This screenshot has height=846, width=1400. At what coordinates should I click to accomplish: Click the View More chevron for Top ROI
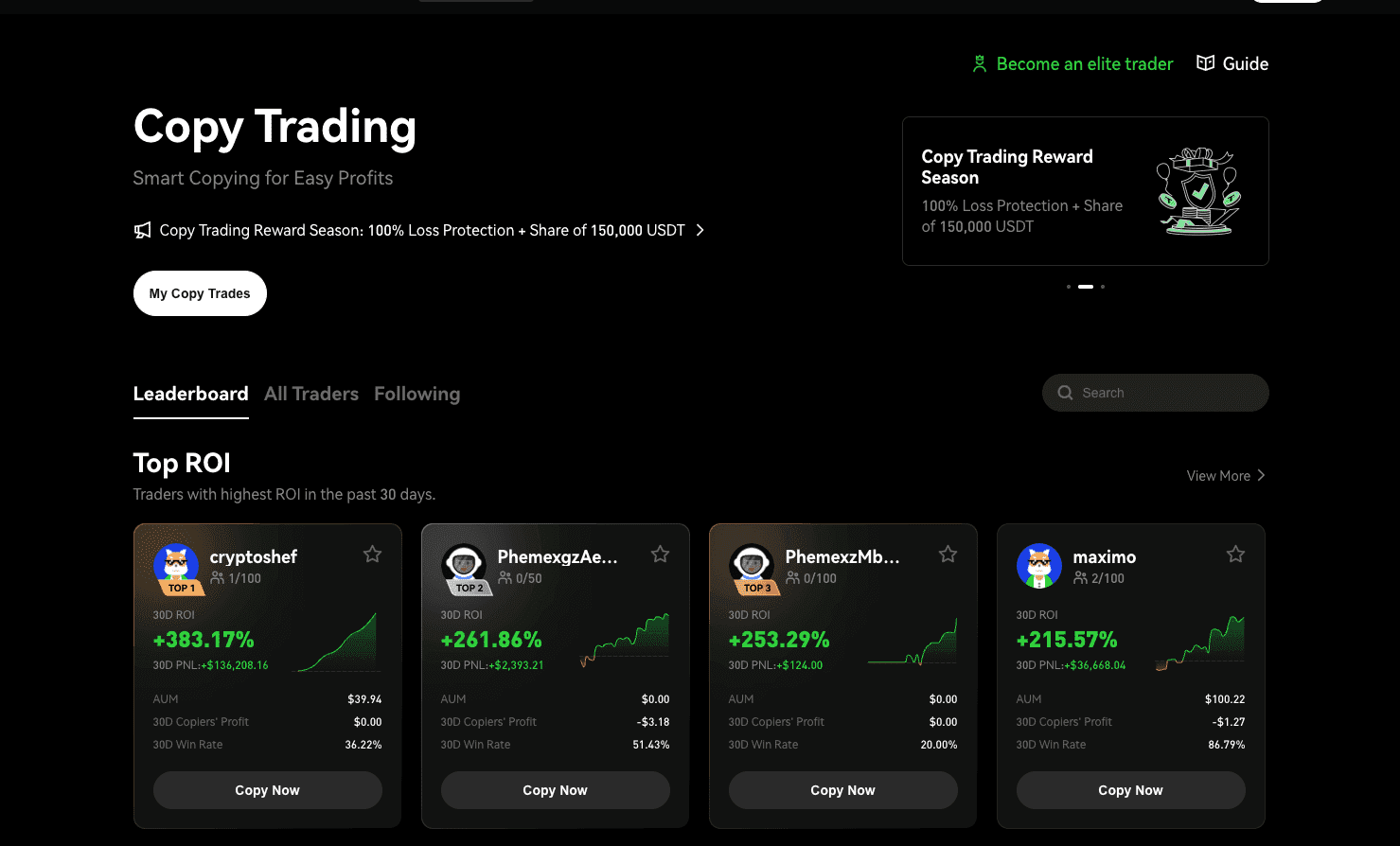point(1260,475)
